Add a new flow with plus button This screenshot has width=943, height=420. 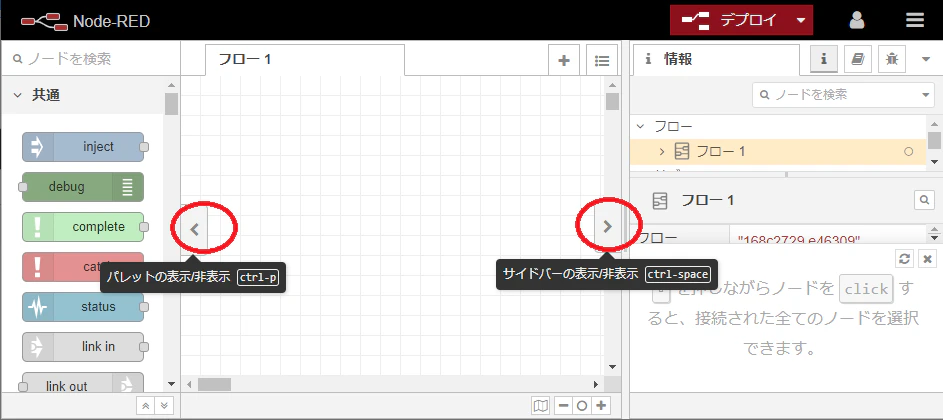pos(564,60)
